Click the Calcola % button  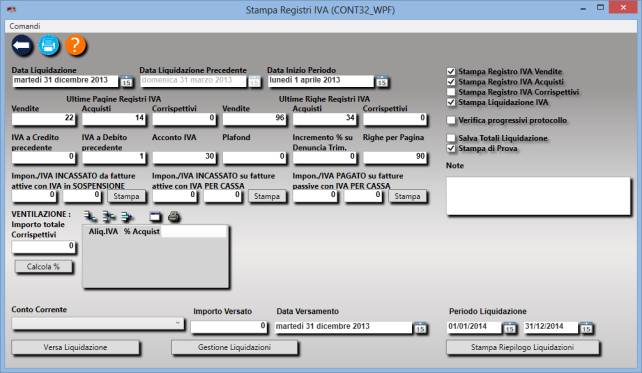click(x=43, y=267)
